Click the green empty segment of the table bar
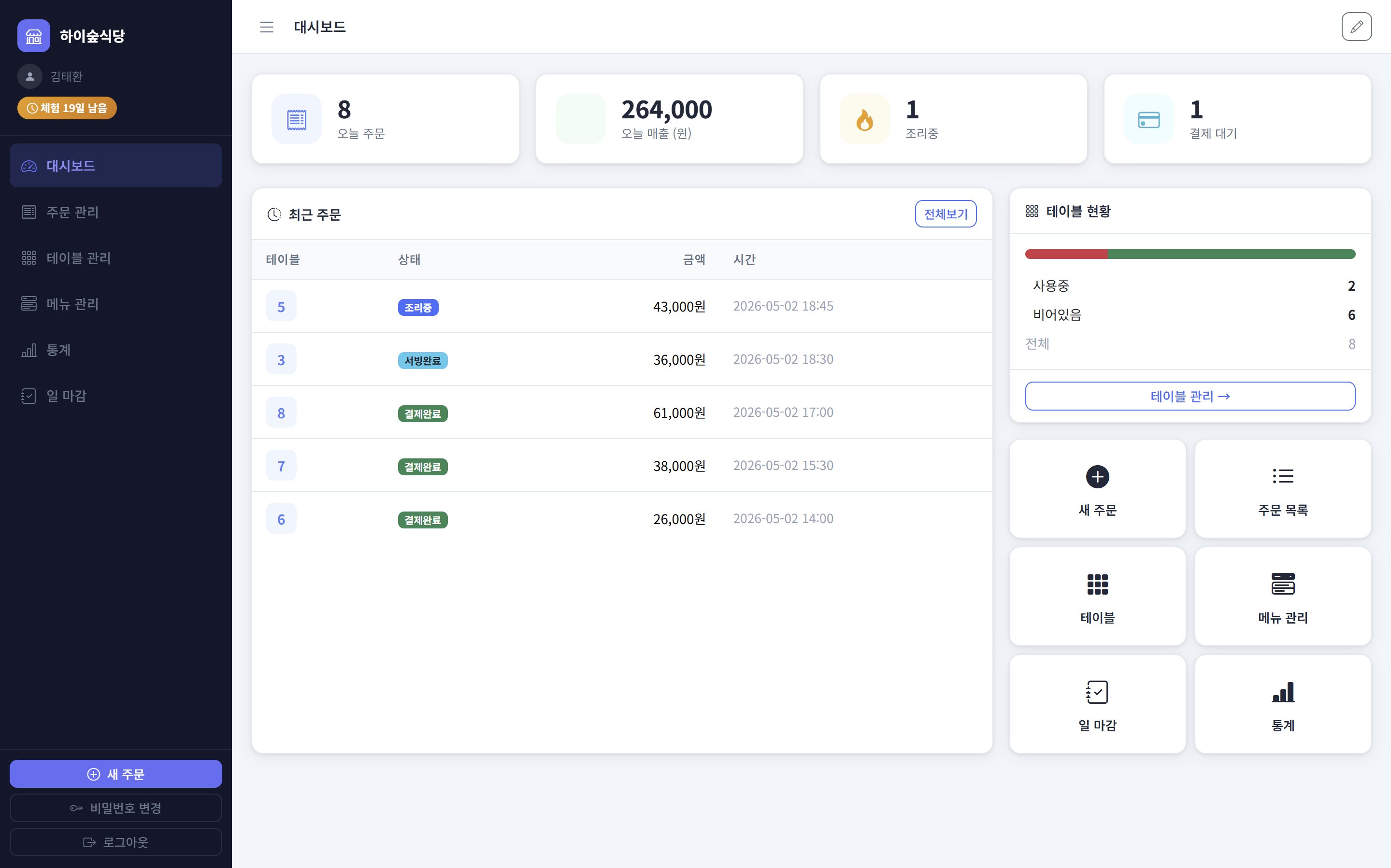This screenshot has height=868, width=1391. [x=1232, y=255]
